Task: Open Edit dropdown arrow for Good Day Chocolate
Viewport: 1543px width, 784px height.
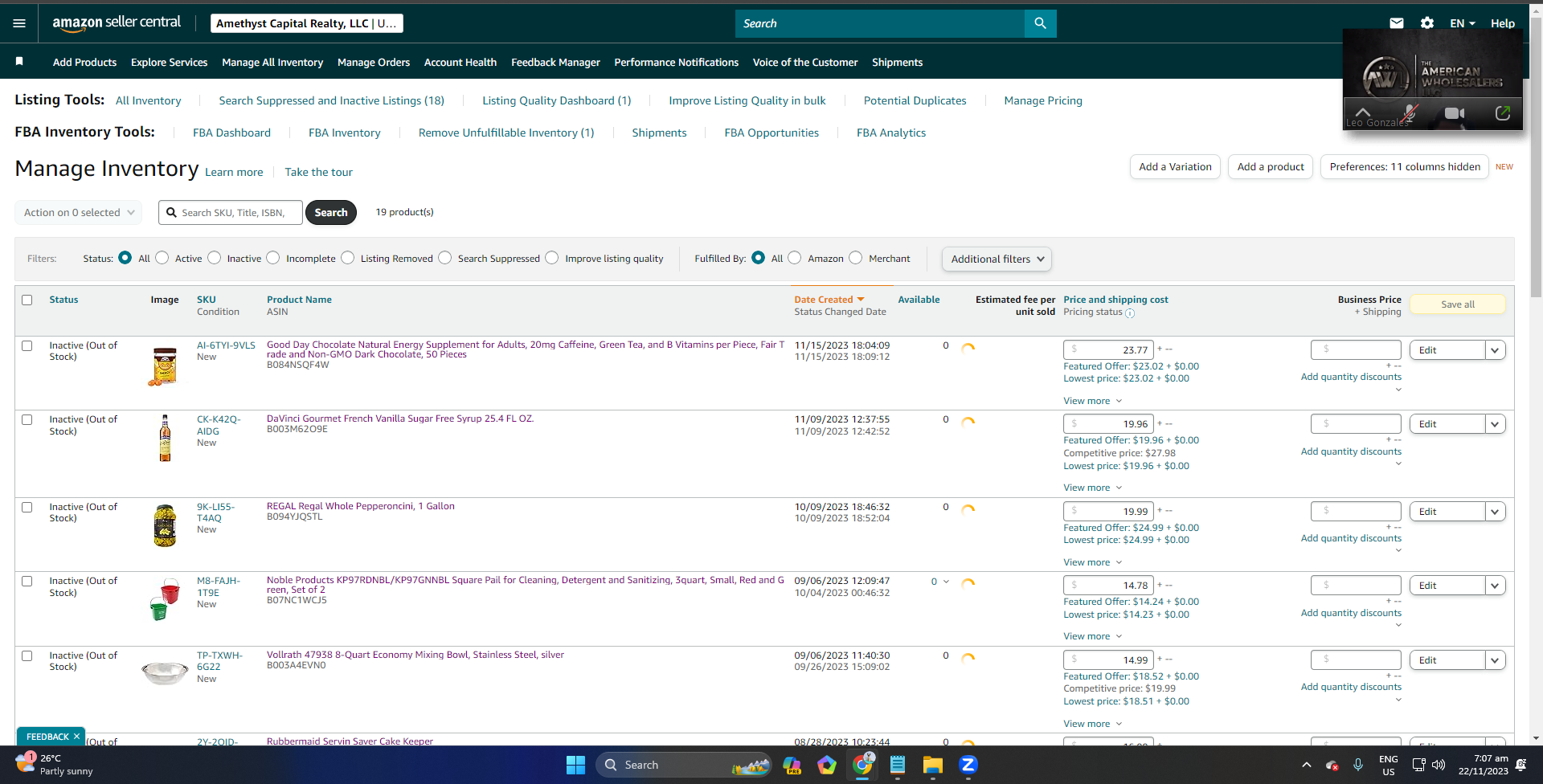Action: pos(1495,350)
